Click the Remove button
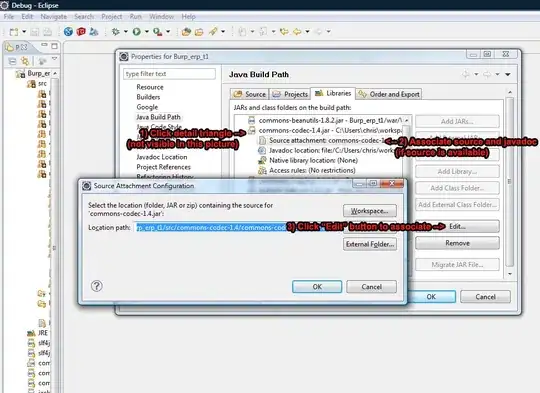The width and height of the screenshot is (540, 393). click(457, 243)
